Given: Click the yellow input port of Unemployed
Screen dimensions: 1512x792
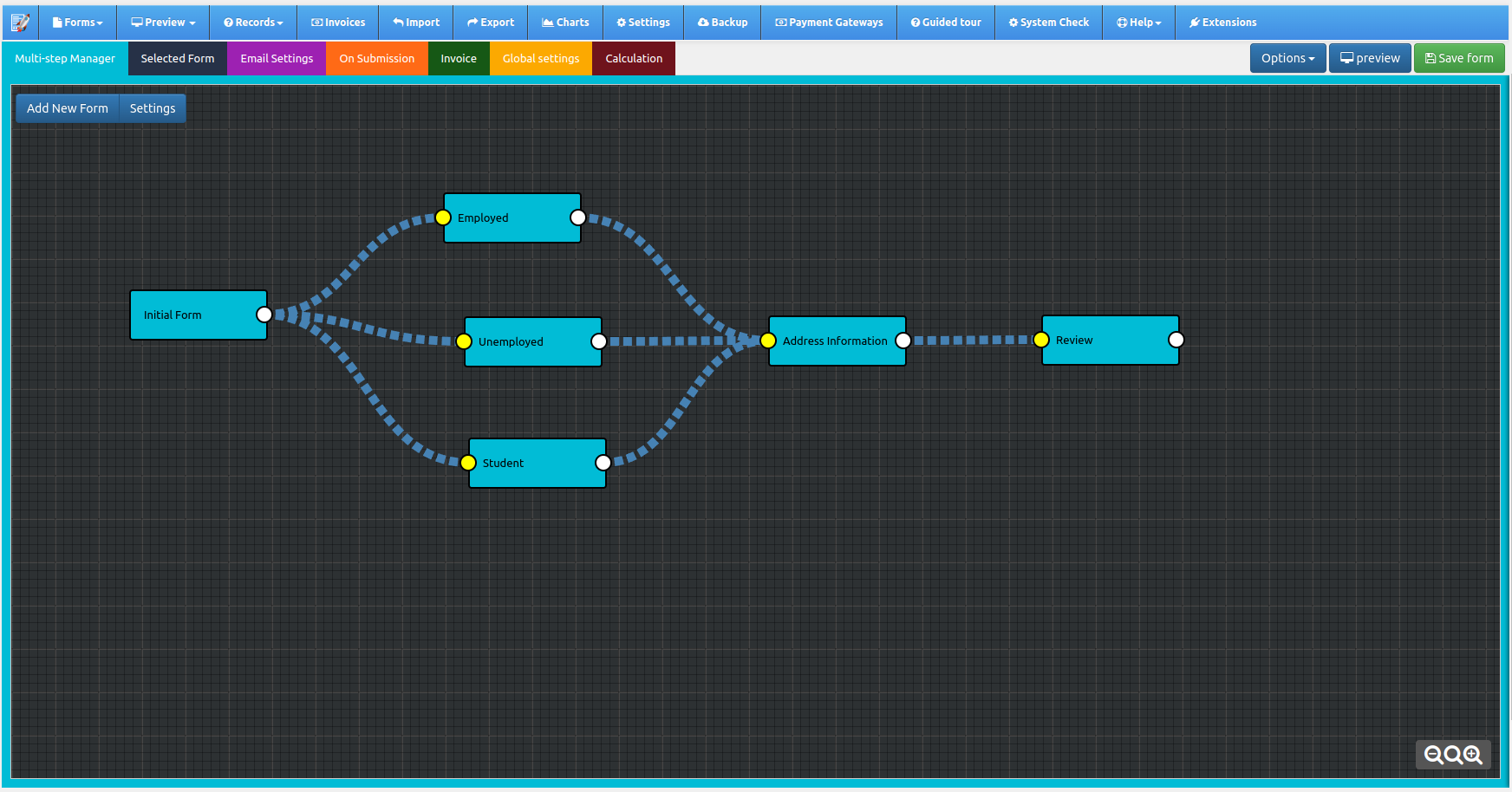Looking at the screenshot, I should click(464, 341).
